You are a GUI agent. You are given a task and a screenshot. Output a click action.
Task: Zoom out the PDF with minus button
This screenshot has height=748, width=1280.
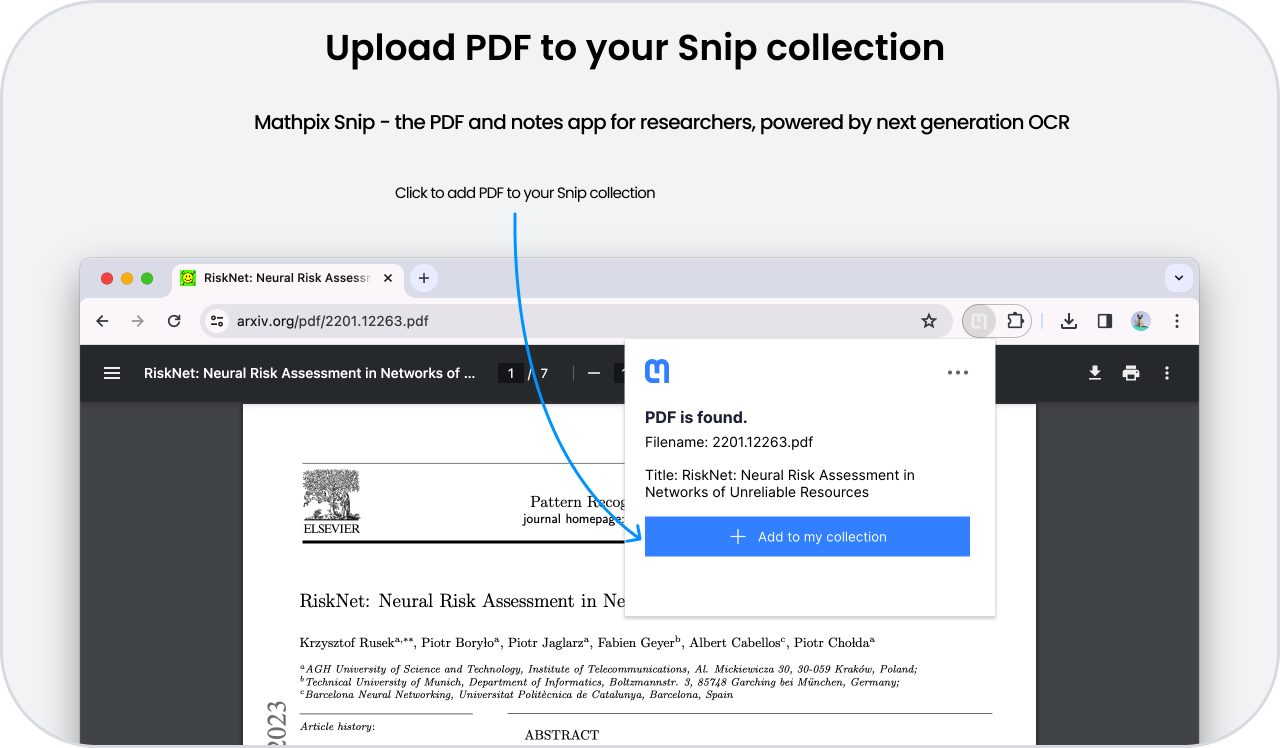tap(594, 373)
